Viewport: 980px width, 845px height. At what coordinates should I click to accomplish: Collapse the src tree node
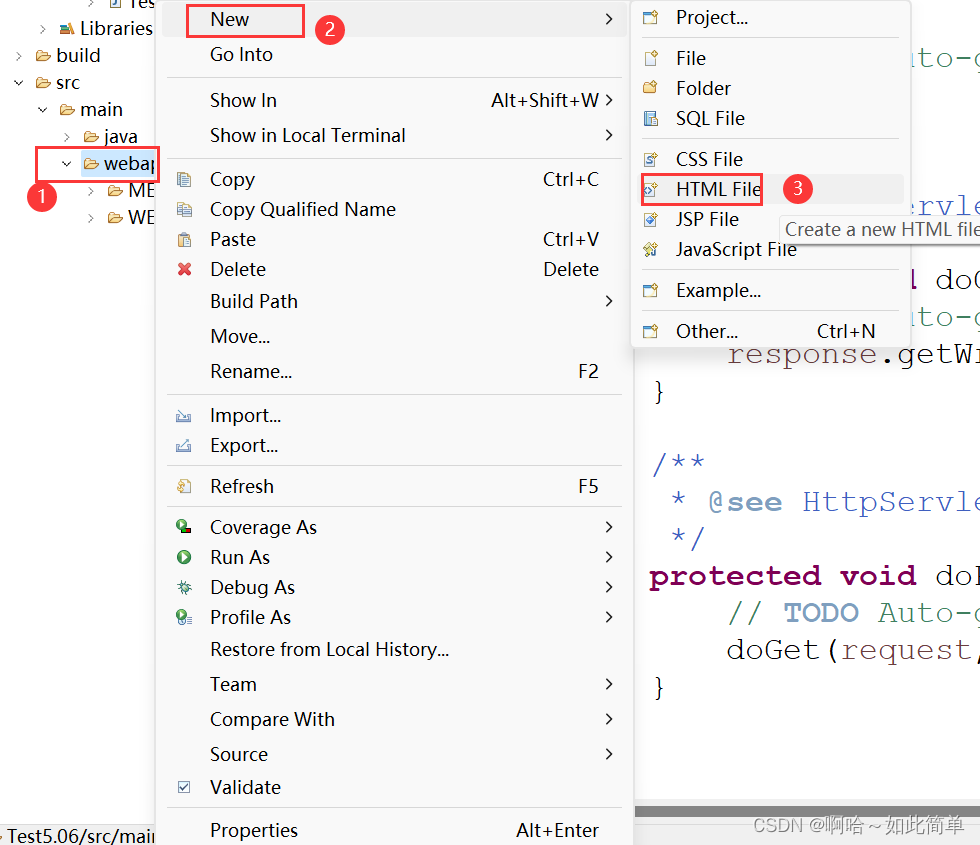tap(18, 82)
